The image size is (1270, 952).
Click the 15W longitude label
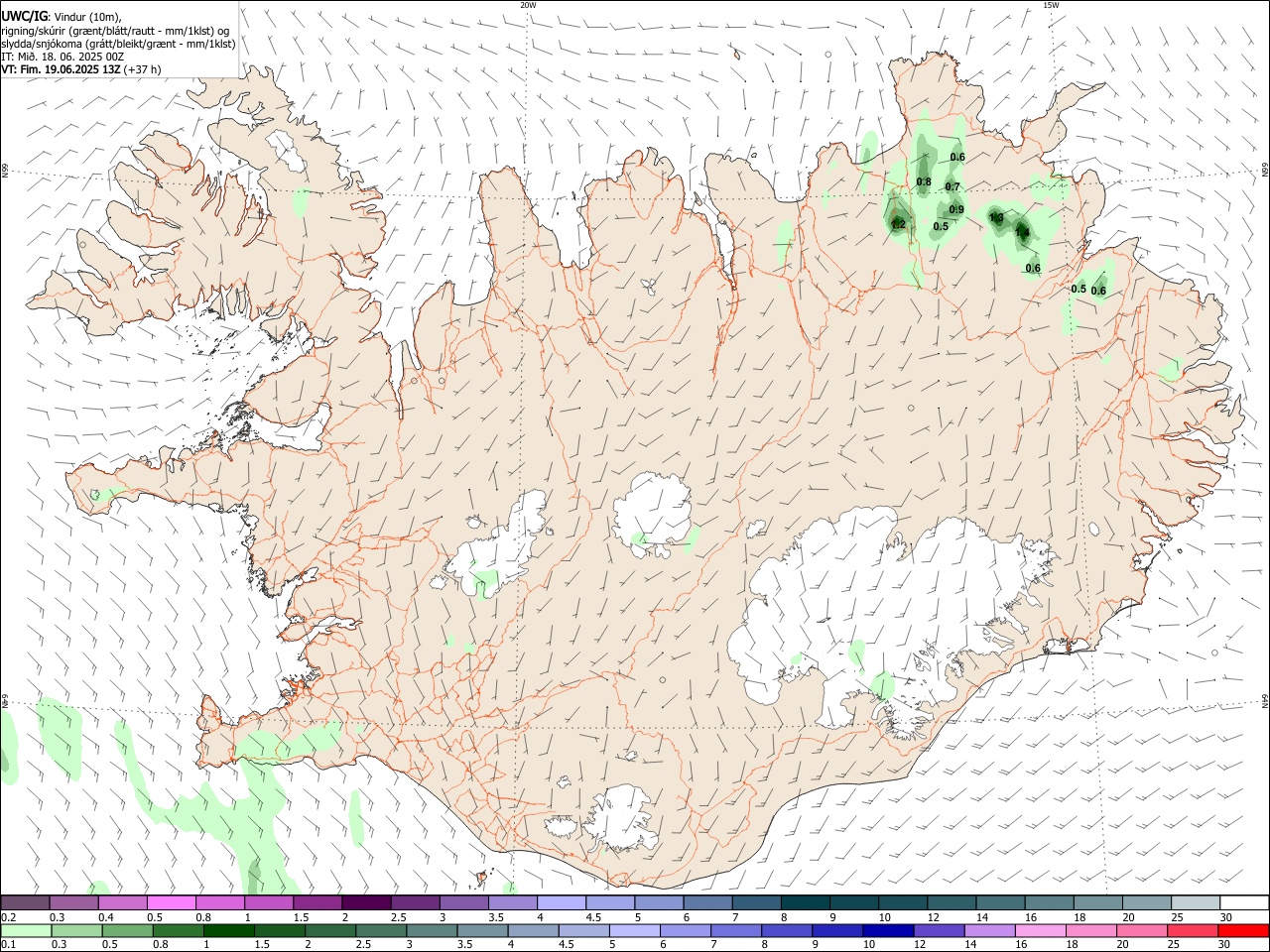(x=1050, y=5)
